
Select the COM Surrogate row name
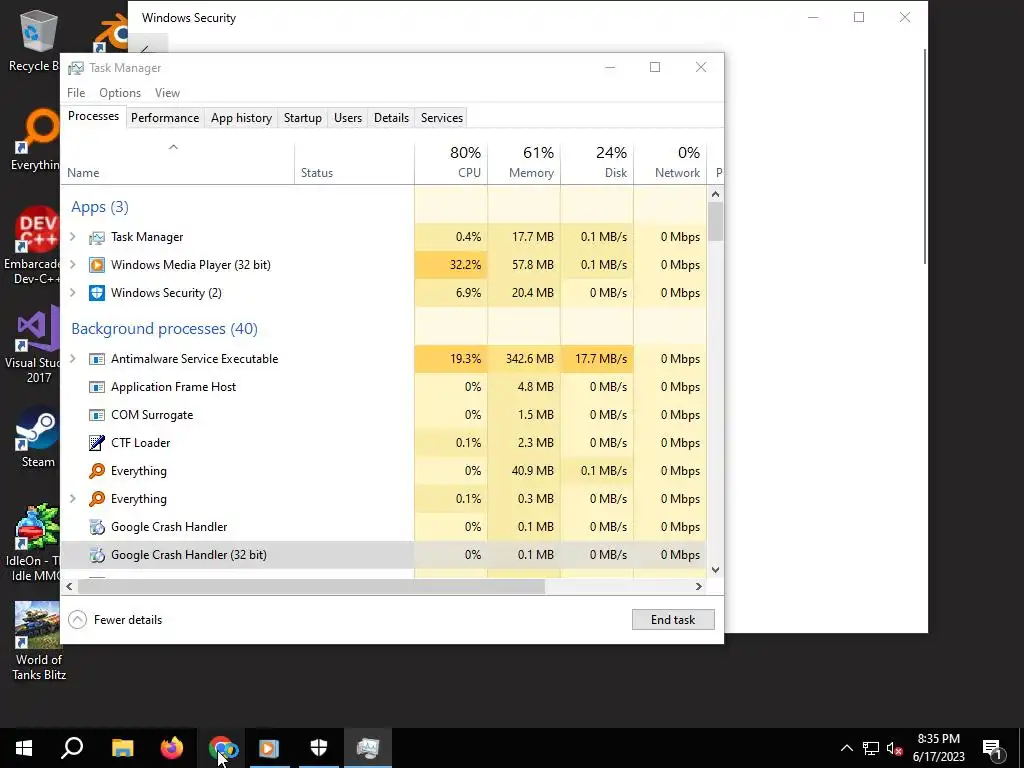click(152, 415)
